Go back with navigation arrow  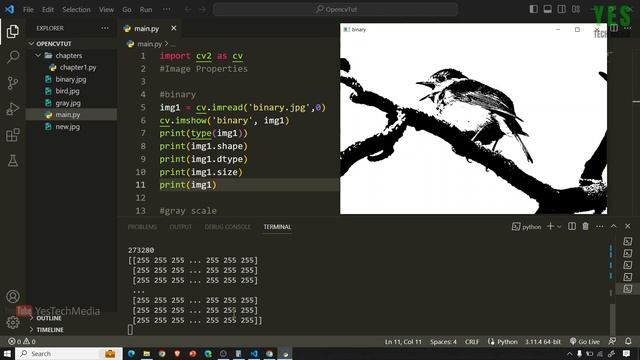point(188,9)
